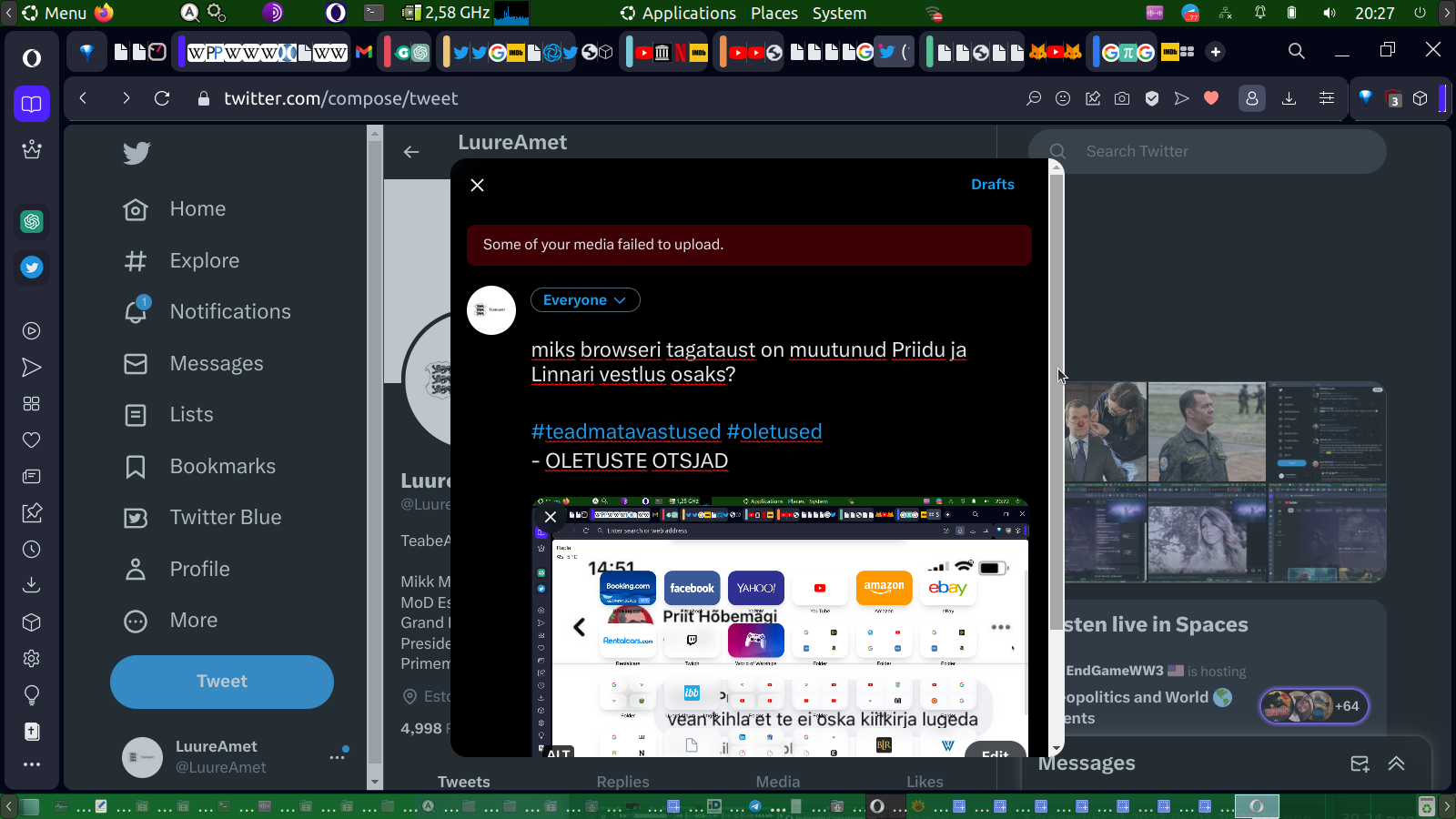
Task: Open the Everyone audience dropdown
Action: [x=585, y=300]
